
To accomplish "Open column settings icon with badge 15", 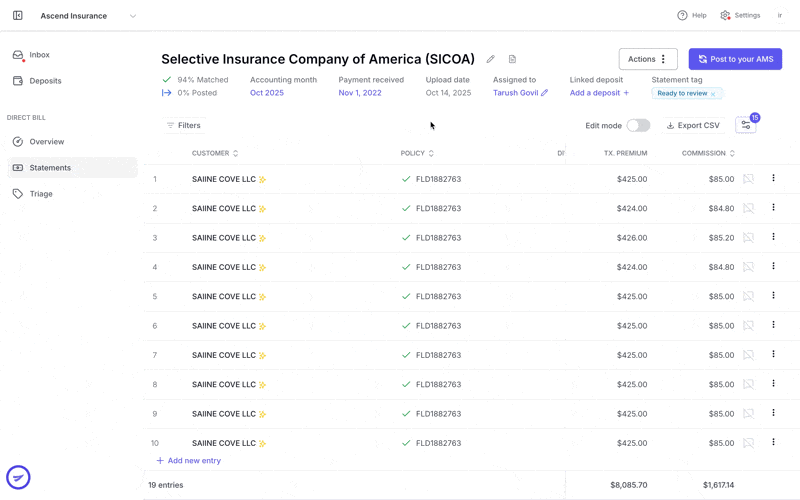I will [745, 124].
